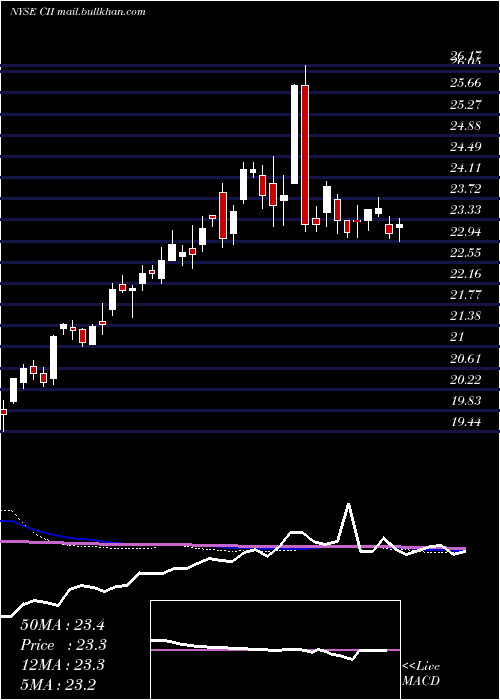
Task: Click the 22.94 price axis label
Action: pyautogui.click(x=466, y=231)
